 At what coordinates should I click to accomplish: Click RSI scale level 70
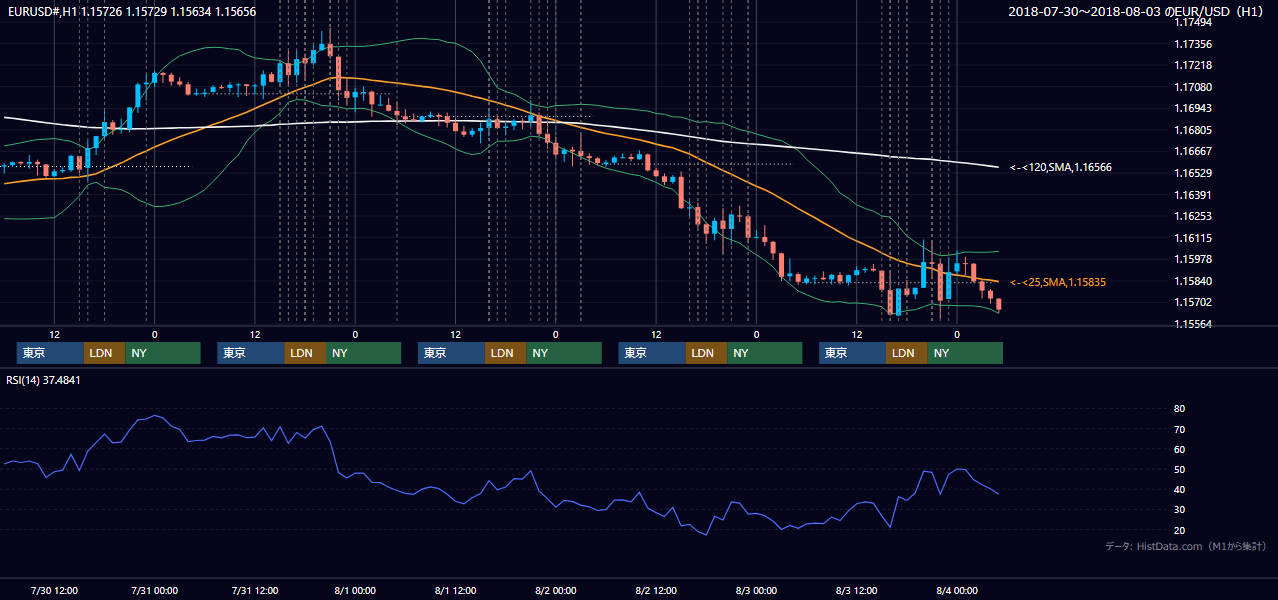coord(1180,429)
